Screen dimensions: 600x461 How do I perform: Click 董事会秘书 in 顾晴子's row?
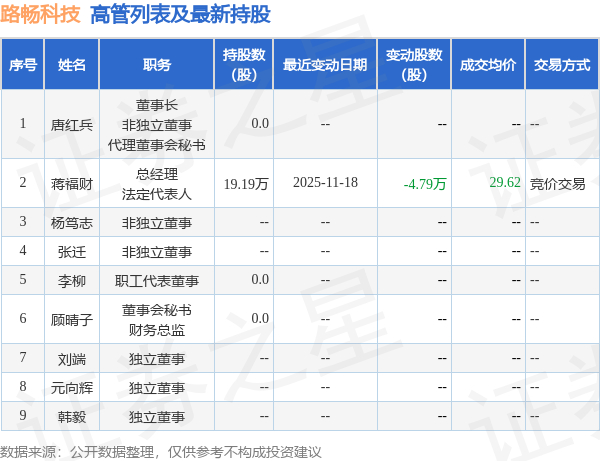click(x=157, y=310)
